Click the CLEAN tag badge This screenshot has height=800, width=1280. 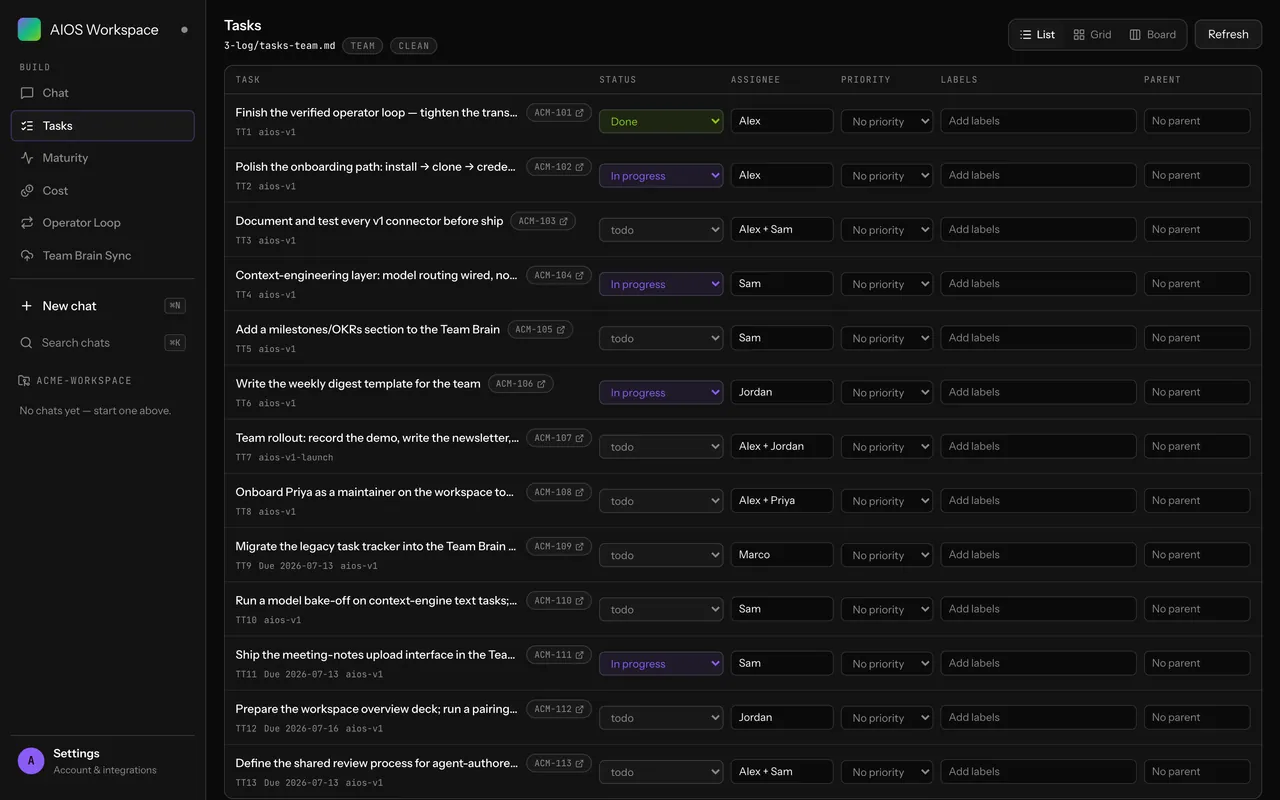tap(413, 46)
